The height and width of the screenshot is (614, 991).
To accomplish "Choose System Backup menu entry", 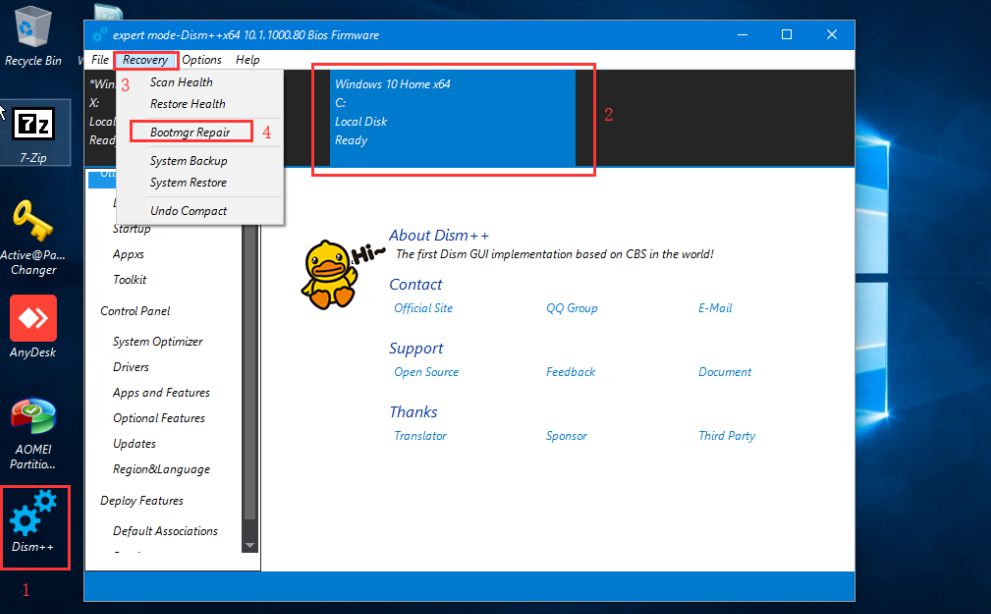I will 188,161.
